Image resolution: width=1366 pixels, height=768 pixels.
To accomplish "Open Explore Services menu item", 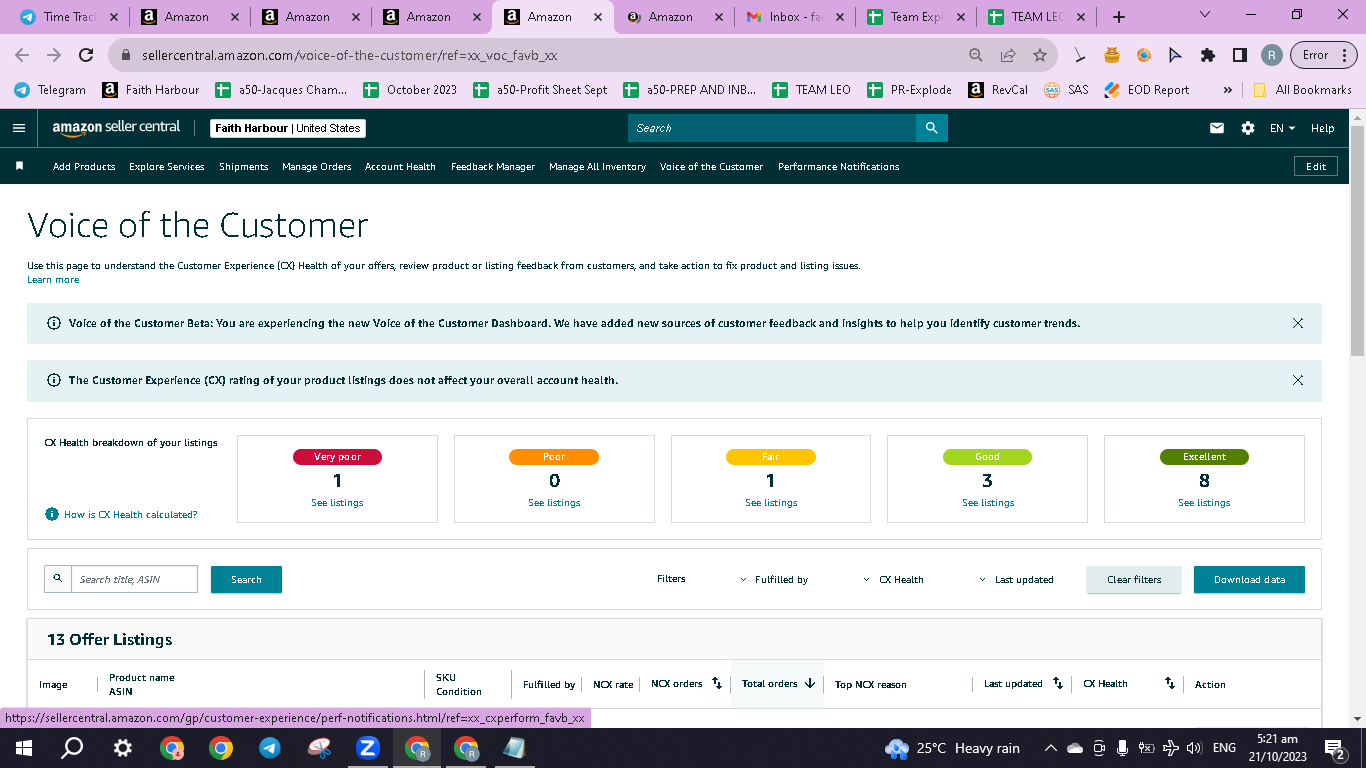I will [x=166, y=167].
